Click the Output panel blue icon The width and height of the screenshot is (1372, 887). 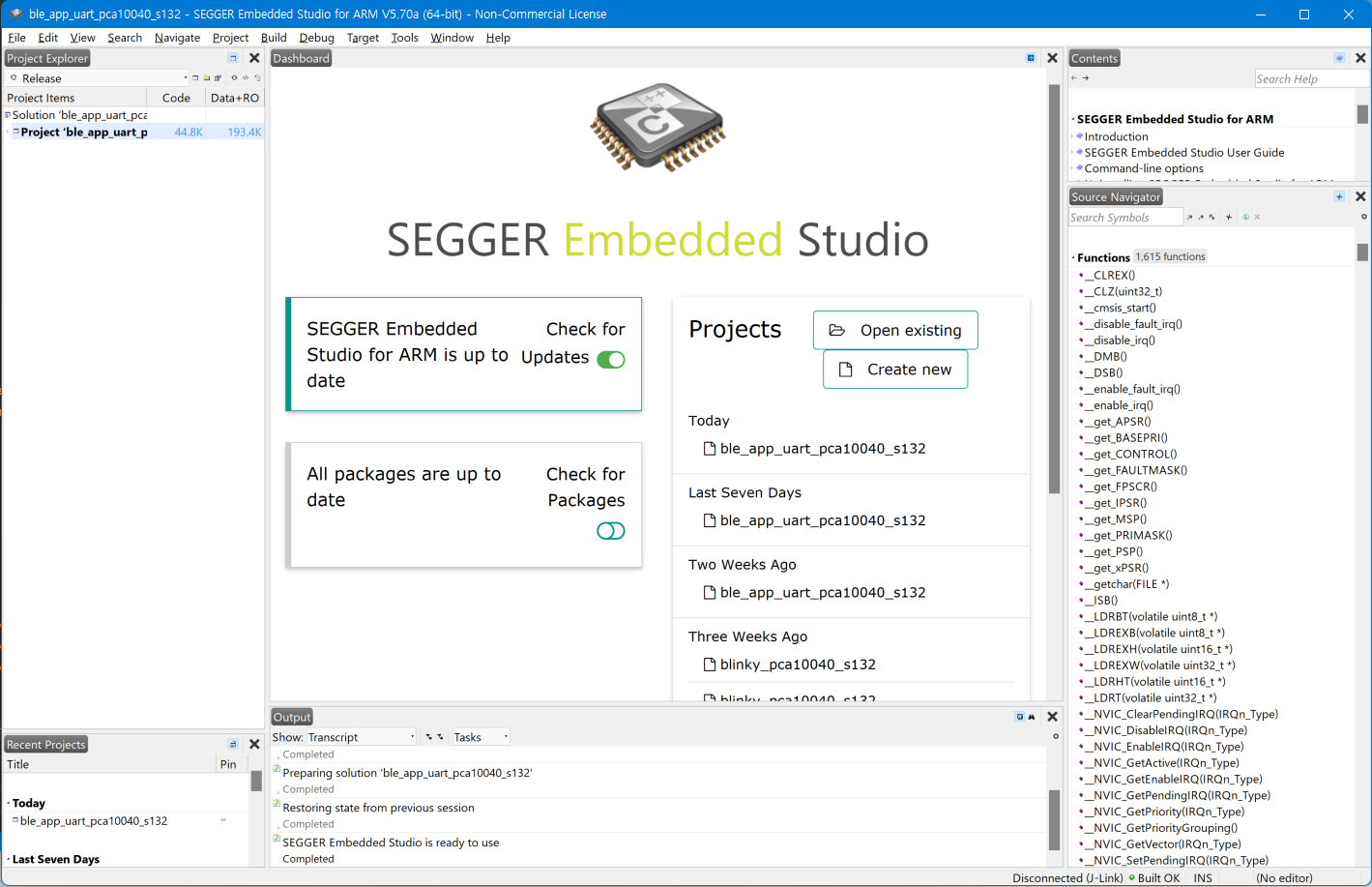(1020, 717)
